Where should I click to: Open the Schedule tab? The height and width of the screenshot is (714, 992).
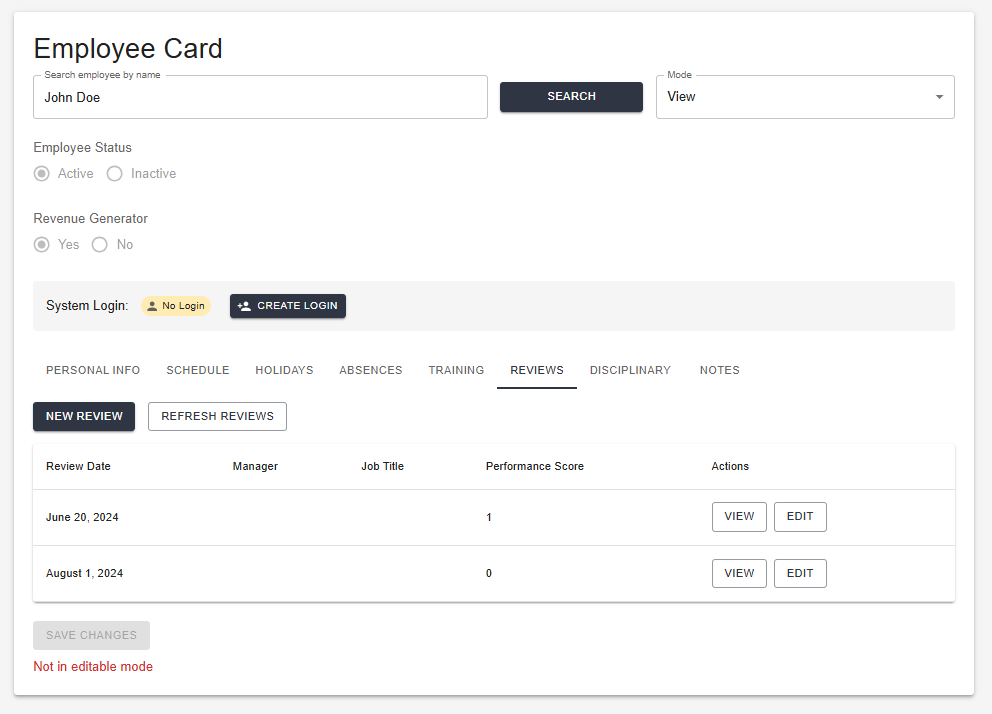[198, 371]
